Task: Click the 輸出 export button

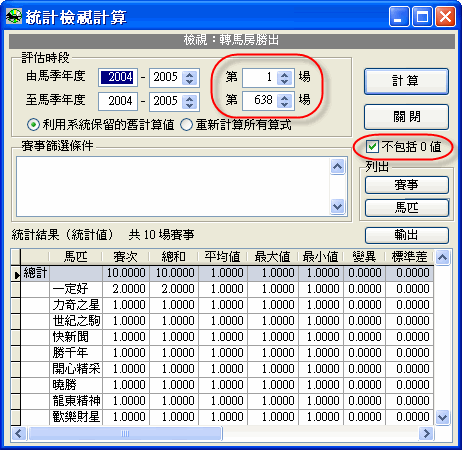Action: [x=406, y=235]
